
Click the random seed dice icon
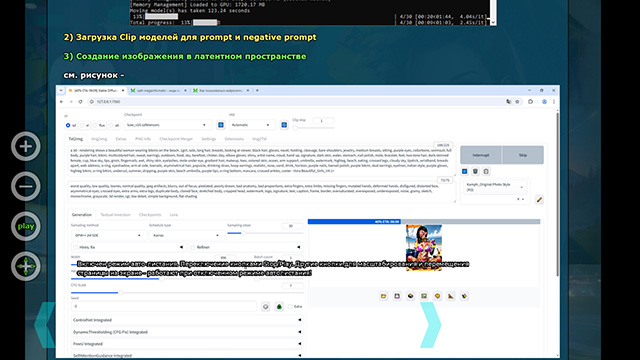265,307
